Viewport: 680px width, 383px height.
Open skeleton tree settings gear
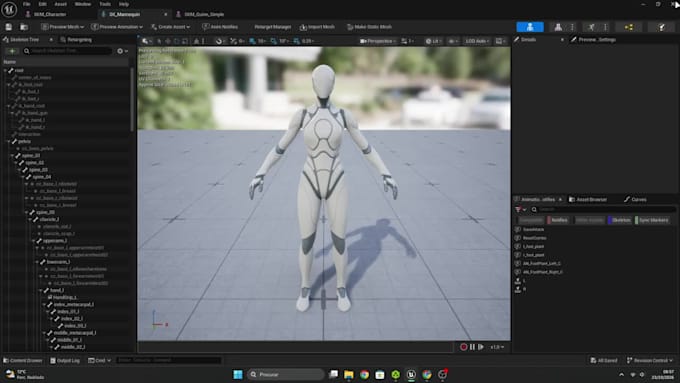(121, 51)
